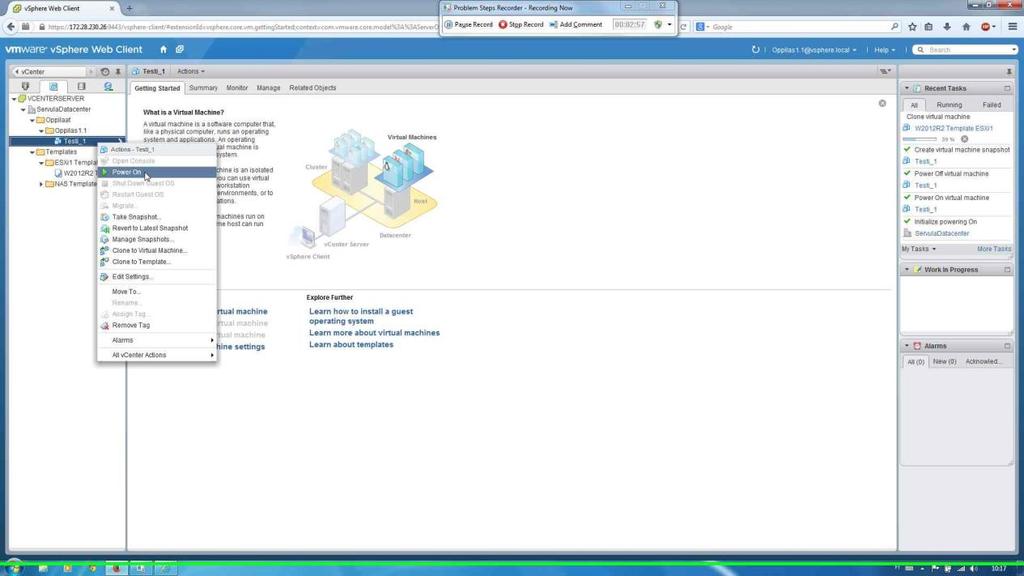This screenshot has height=576, width=1024.
Task: Switch to Hosts and Clusters inventory icon
Action: coord(25,86)
